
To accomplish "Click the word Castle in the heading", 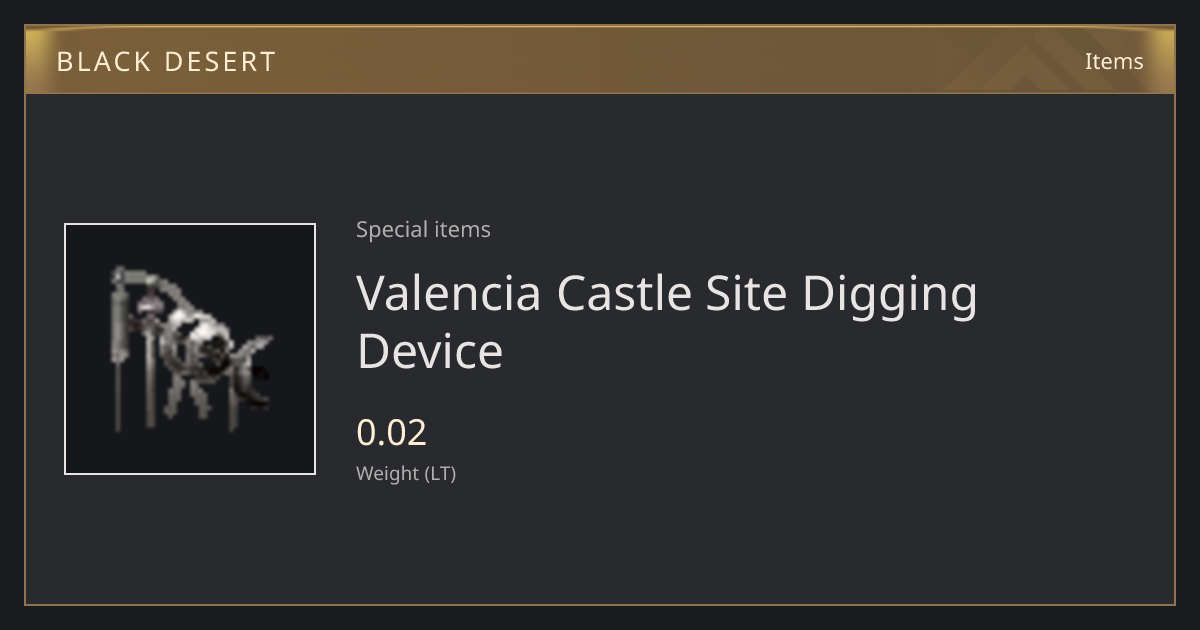I will pos(624,293).
